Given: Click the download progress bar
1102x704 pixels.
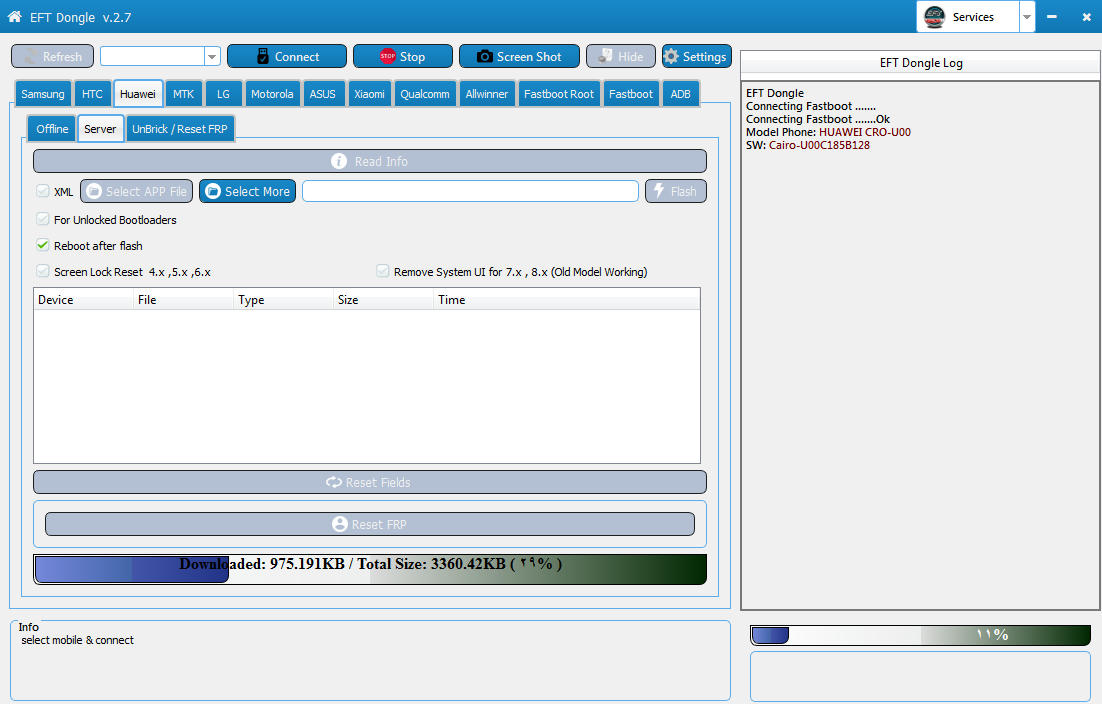Looking at the screenshot, I should pos(369,569).
